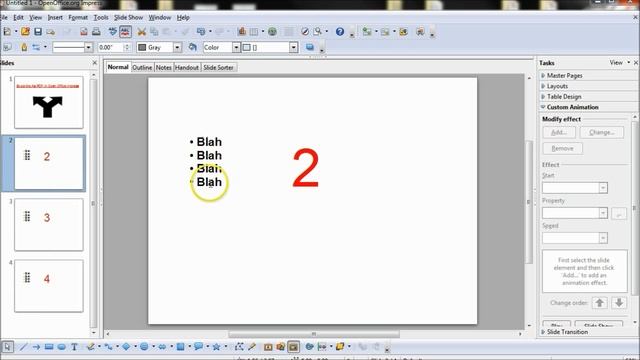
Task: Open the Fontwork Gallery icon
Action: click(x=268, y=347)
